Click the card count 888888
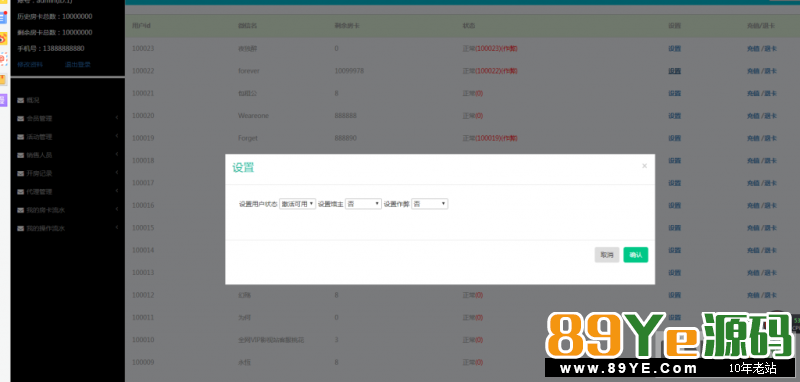 [x=346, y=116]
